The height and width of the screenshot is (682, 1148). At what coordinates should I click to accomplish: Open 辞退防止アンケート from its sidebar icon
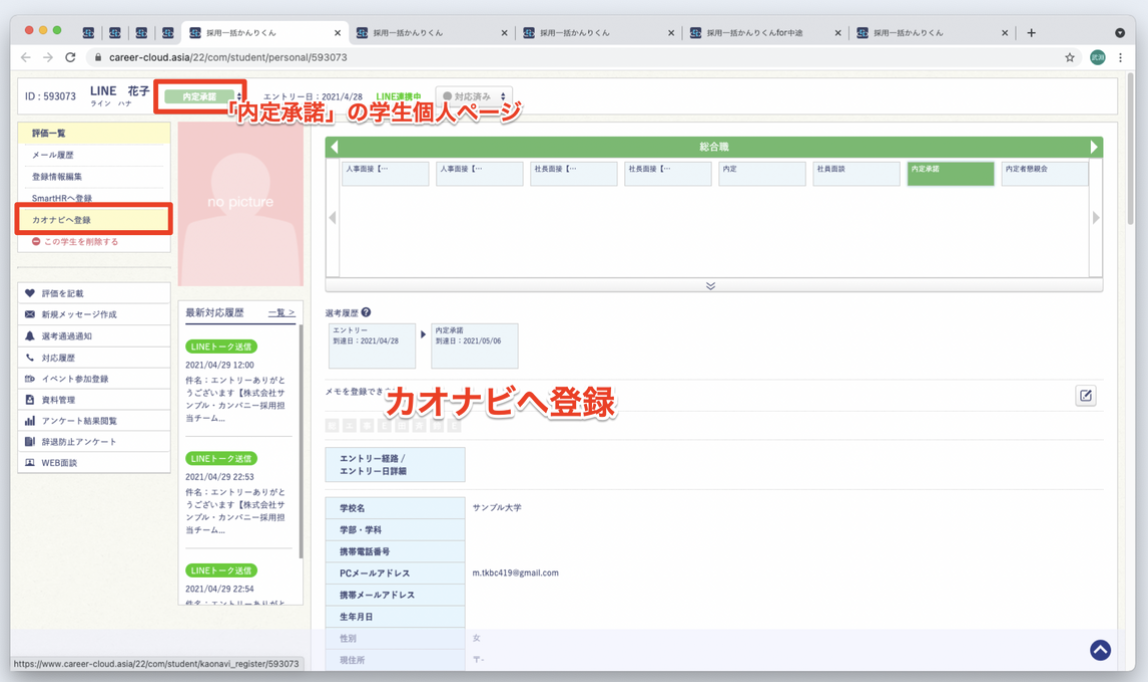pyautogui.click(x=29, y=441)
